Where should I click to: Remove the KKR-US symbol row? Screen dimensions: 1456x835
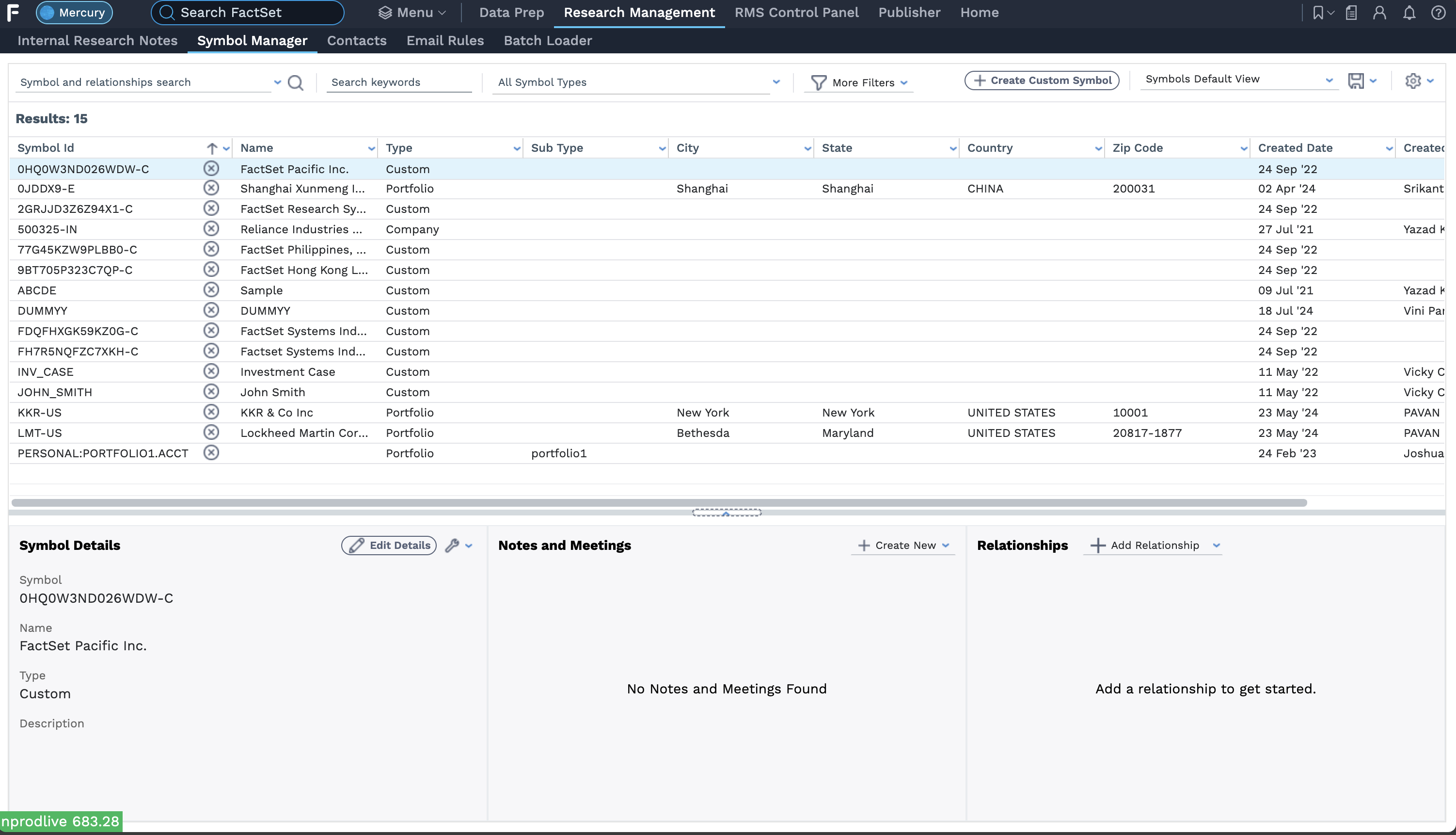211,412
